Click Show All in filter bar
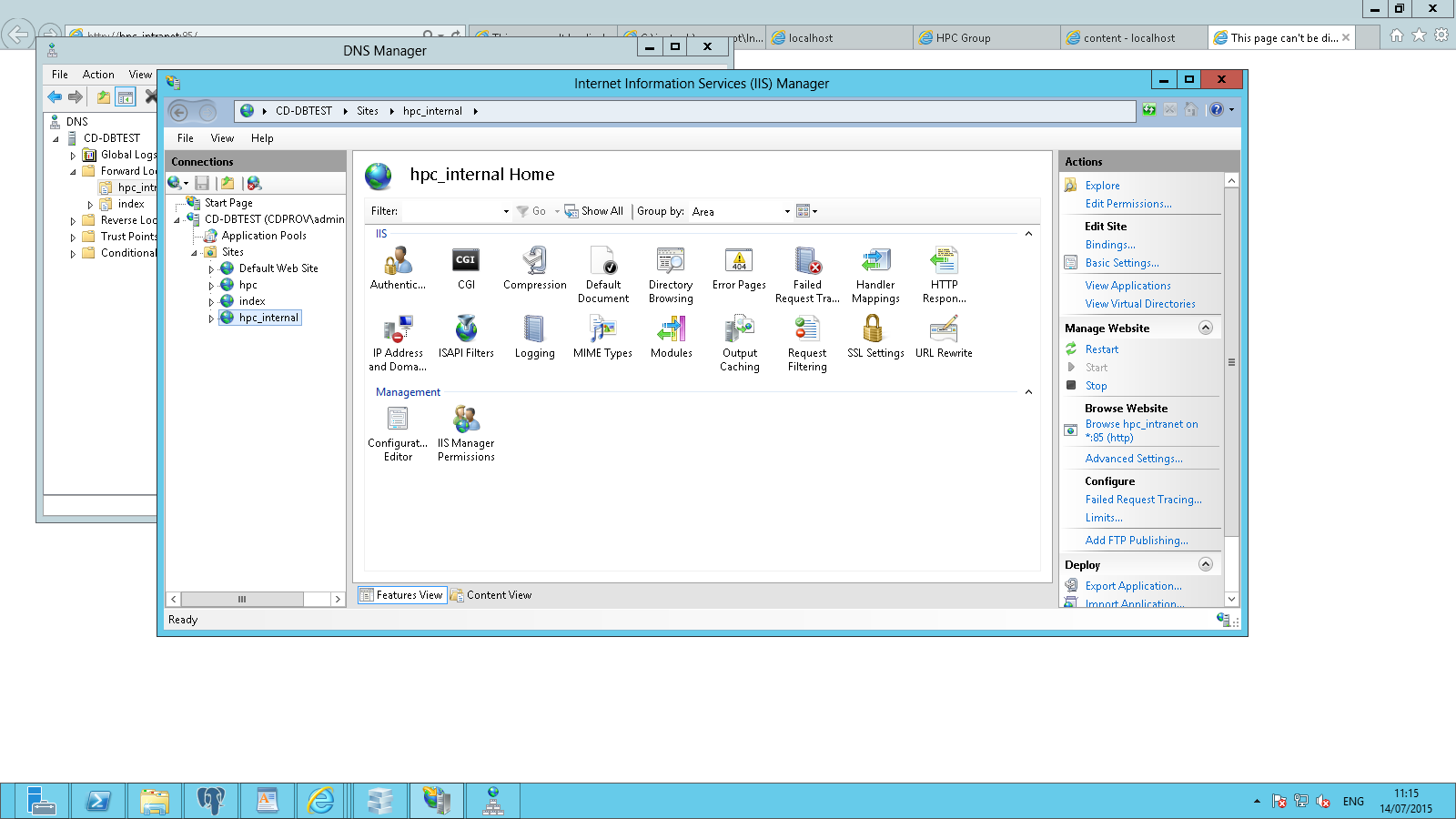Image resolution: width=1456 pixels, height=819 pixels. pos(594,211)
